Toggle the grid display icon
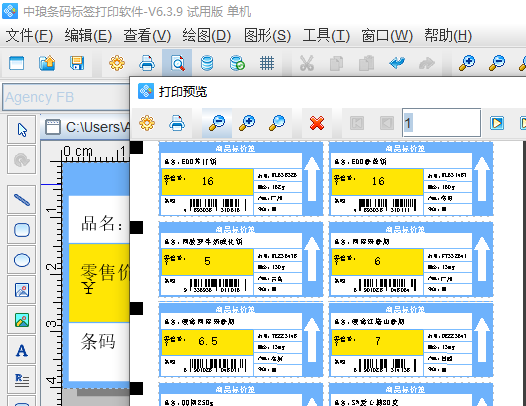This screenshot has width=526, height=406. (267, 63)
